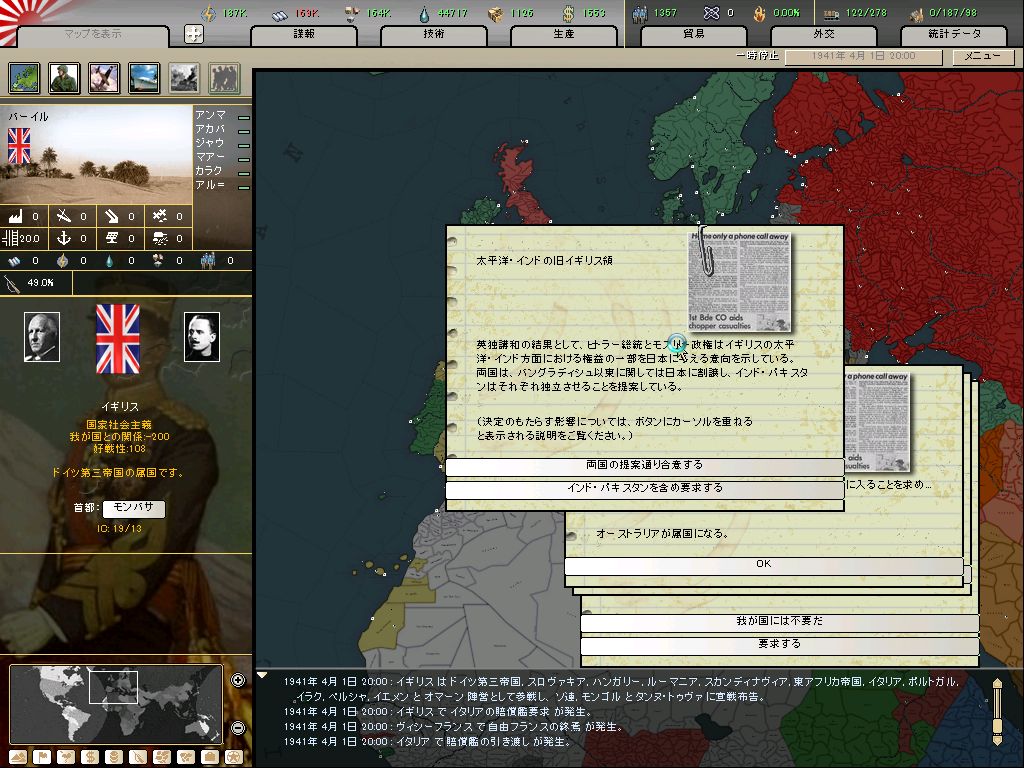1024x768 pixels.
Task: Collapse the message log triangle arrow
Action: (x=262, y=675)
